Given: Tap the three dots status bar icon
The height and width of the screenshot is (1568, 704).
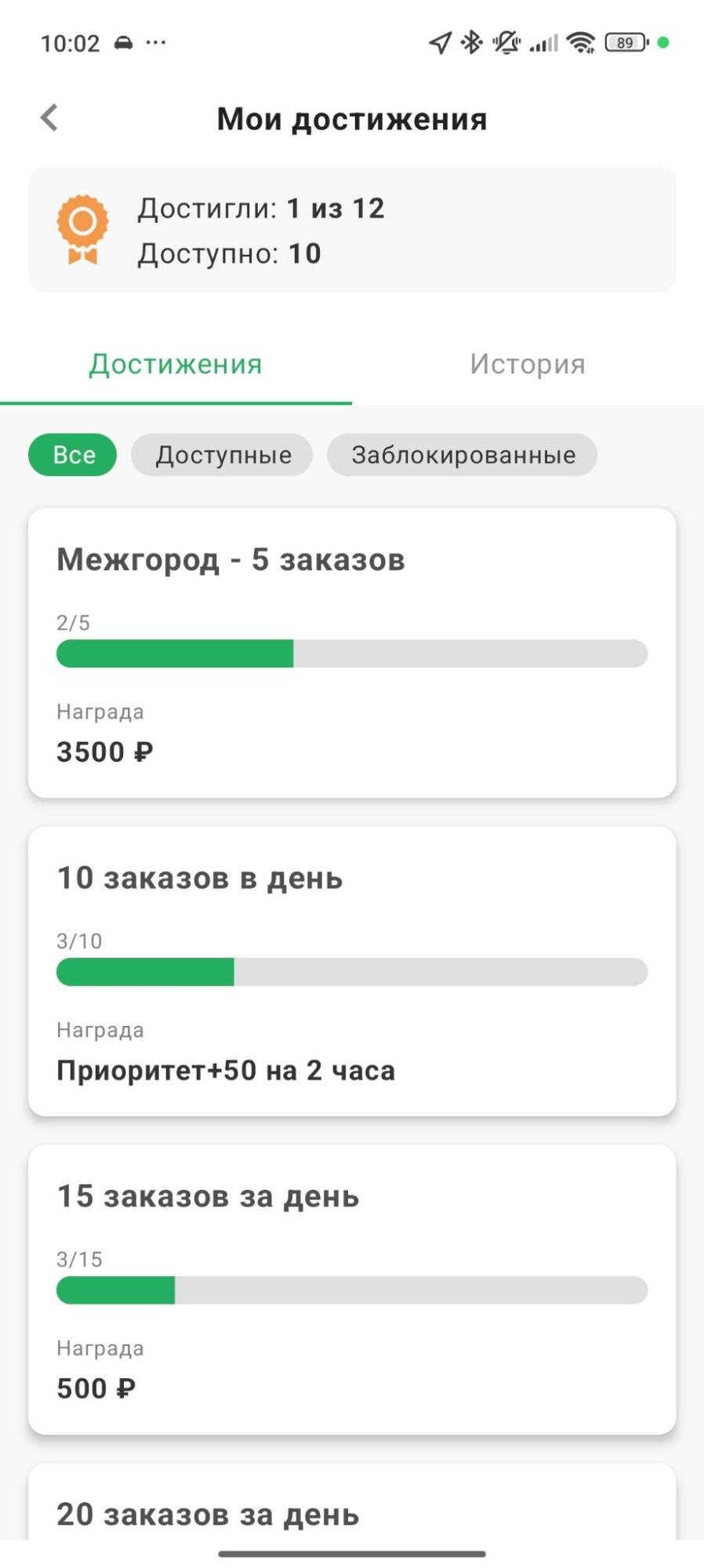Looking at the screenshot, I should tap(156, 42).
